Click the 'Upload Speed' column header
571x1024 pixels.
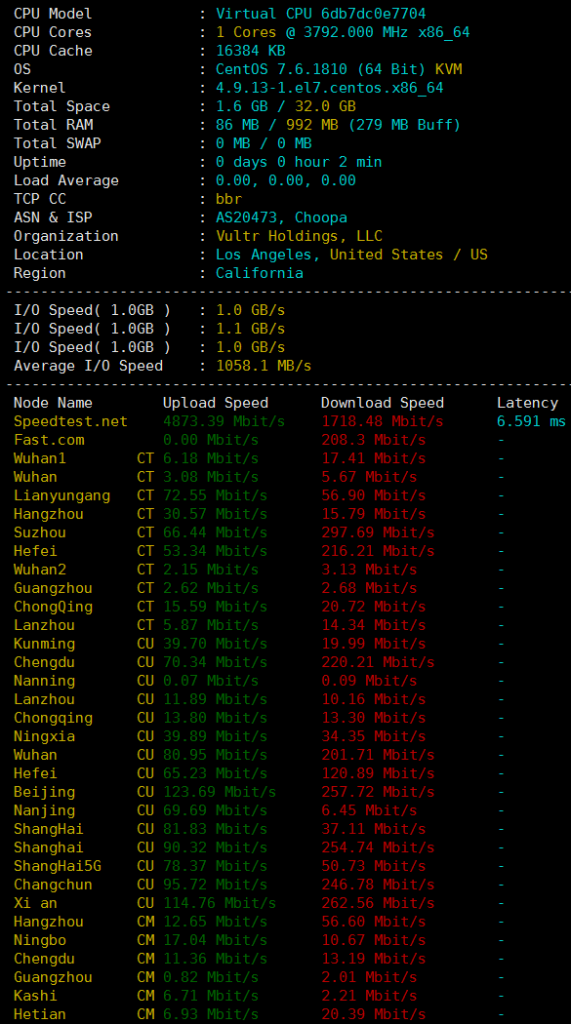click(216, 403)
